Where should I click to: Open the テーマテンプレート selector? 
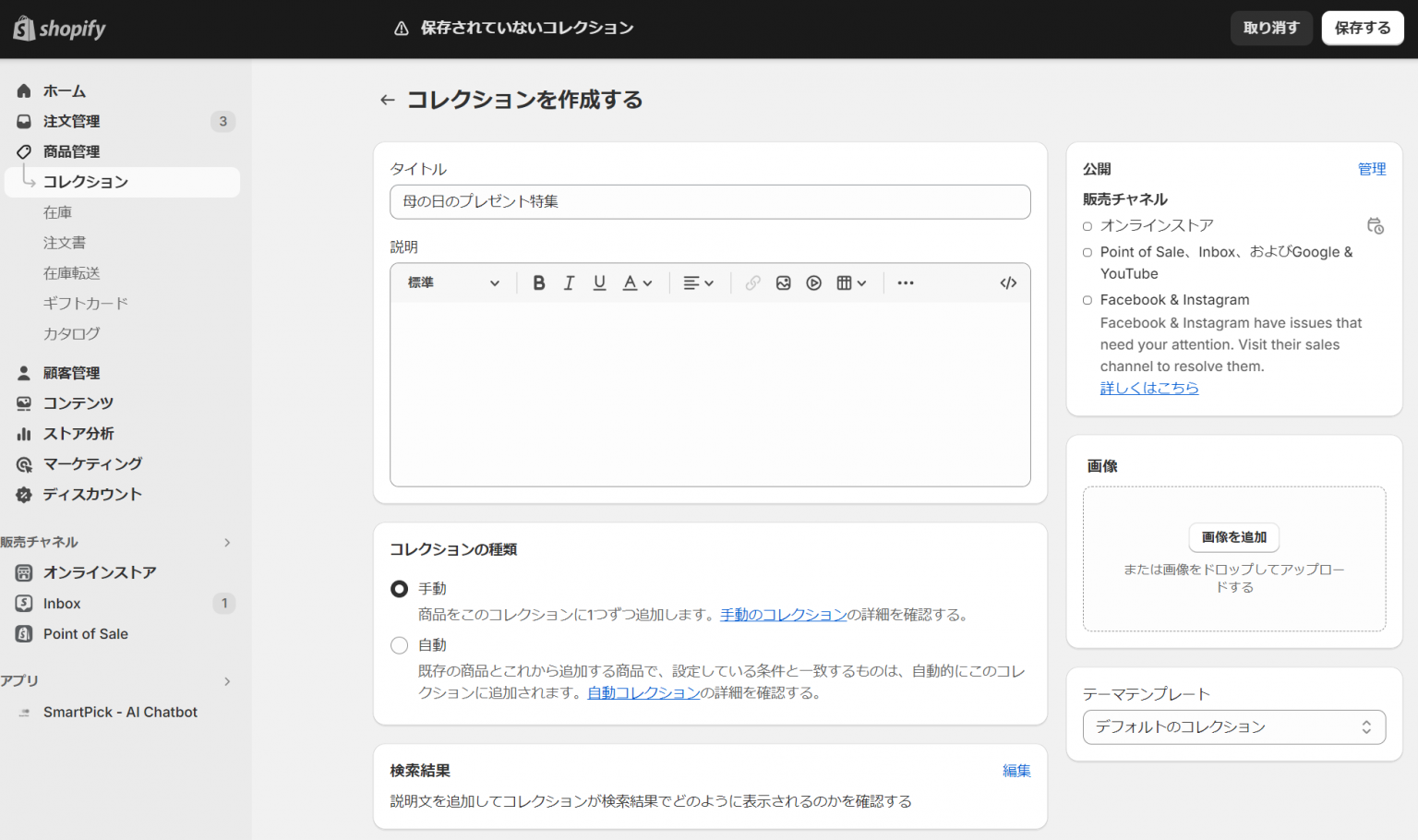pyautogui.click(x=1234, y=727)
